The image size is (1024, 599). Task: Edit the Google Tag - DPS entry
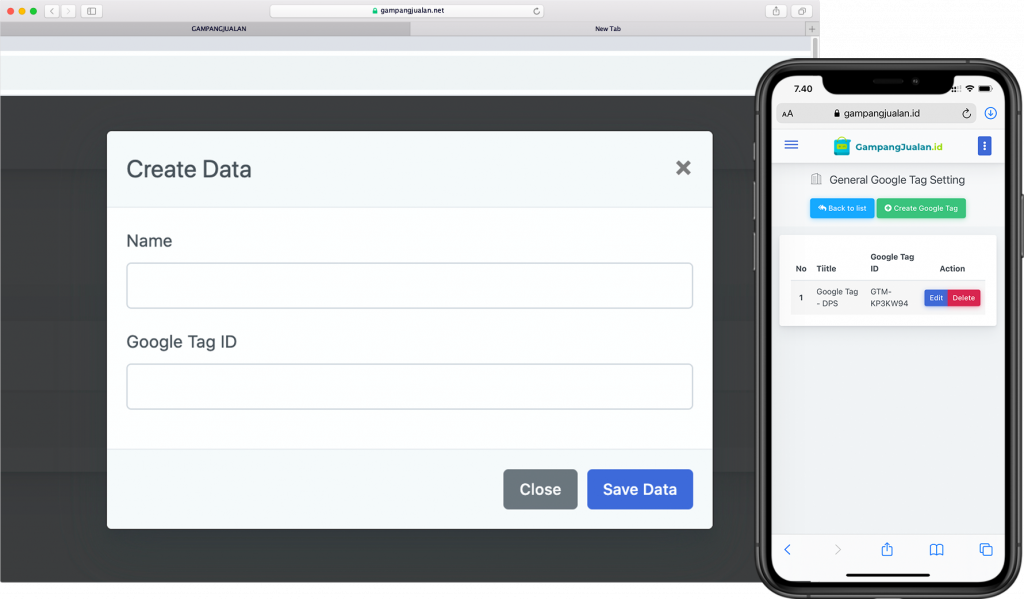(935, 298)
